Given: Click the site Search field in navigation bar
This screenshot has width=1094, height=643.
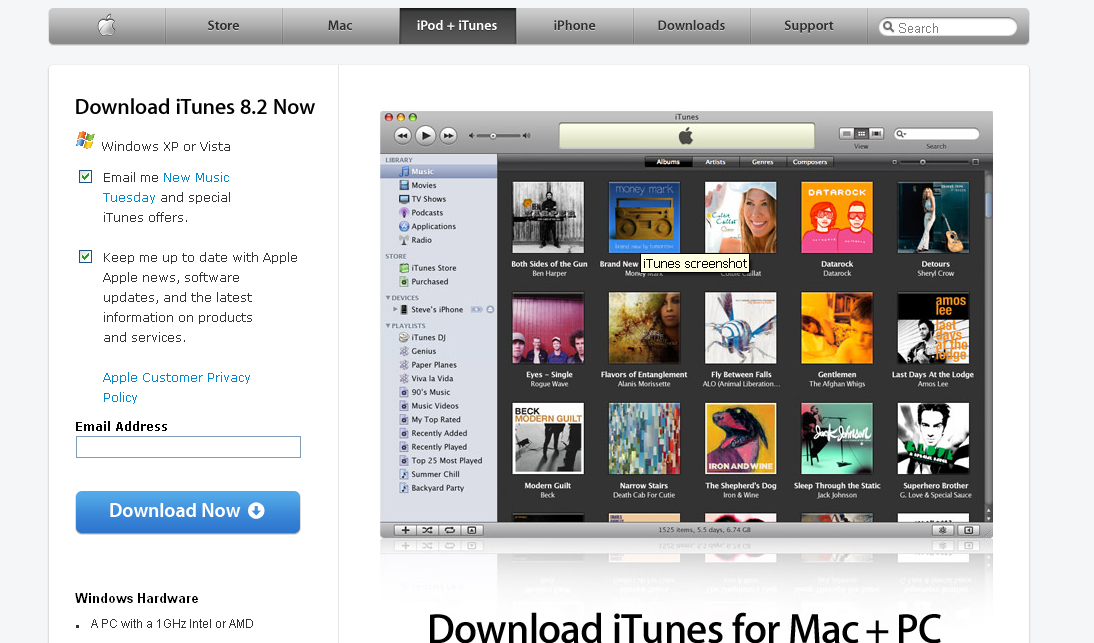Looking at the screenshot, I should [947, 27].
